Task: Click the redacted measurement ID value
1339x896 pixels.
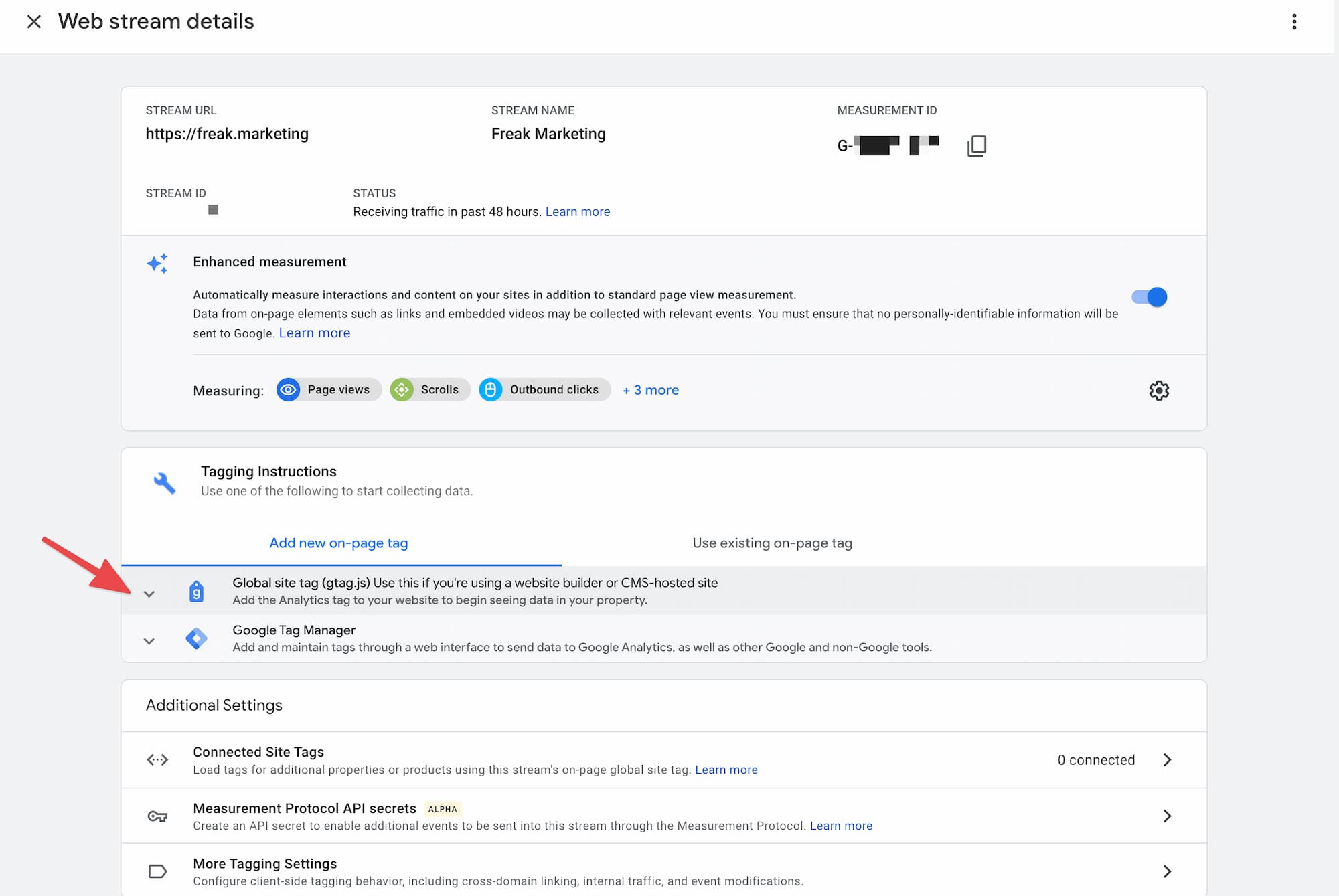Action: pos(888,145)
